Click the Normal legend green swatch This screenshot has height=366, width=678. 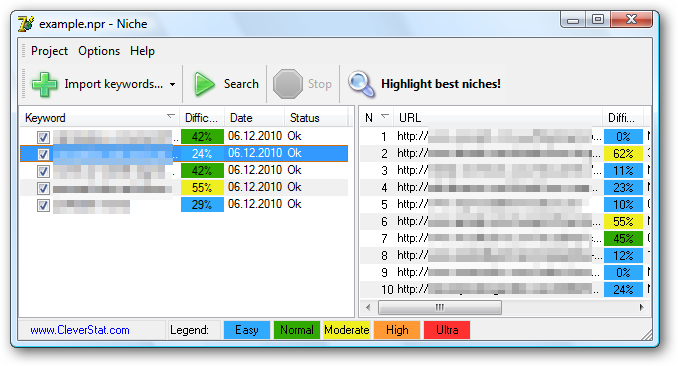pyautogui.click(x=297, y=330)
